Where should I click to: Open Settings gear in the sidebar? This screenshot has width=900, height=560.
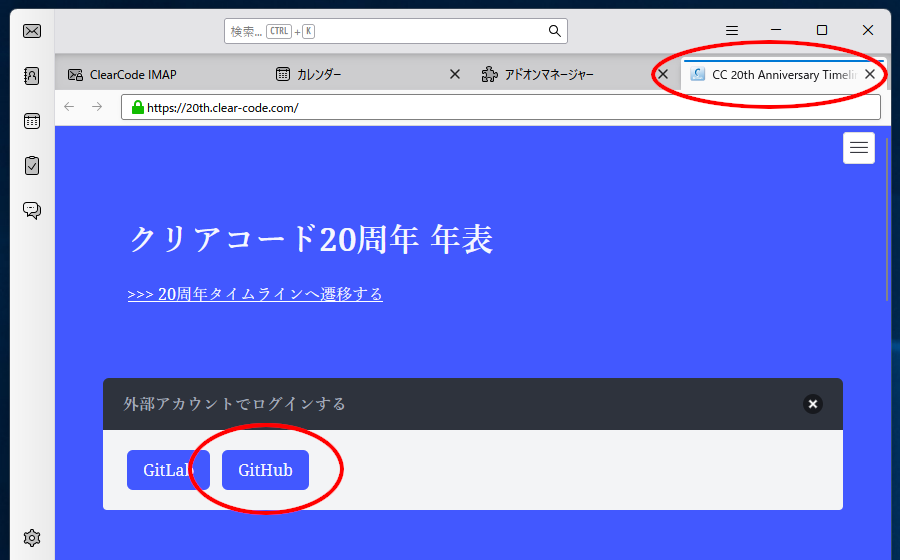(x=32, y=538)
